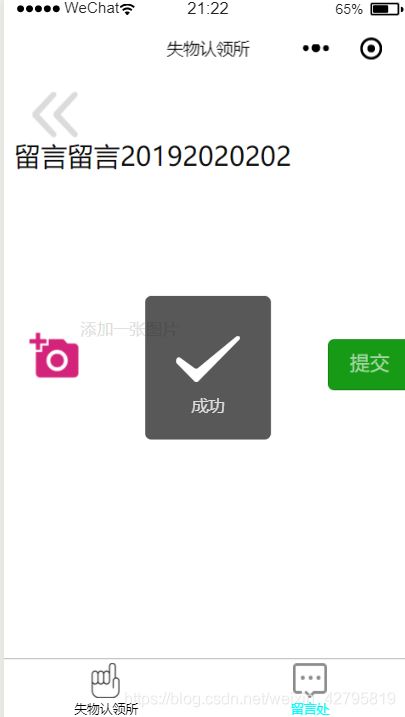Tap the pink add-photo camera icon
Viewport: 405px width, 717px height.
coord(54,355)
